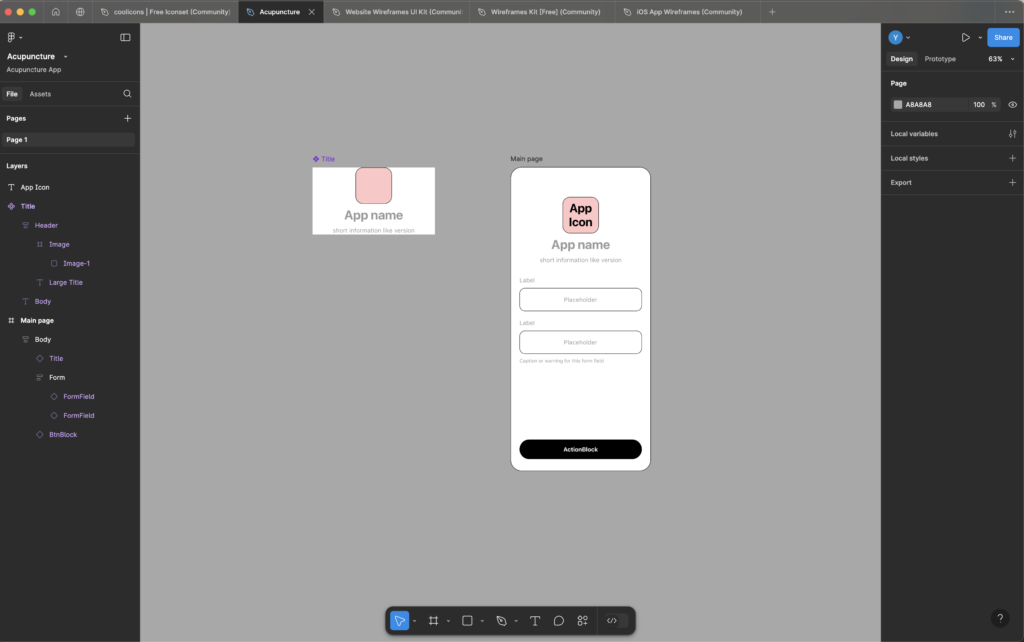Image resolution: width=1024 pixels, height=642 pixels.
Task: Switch to the Assets tab
Action: coord(40,94)
